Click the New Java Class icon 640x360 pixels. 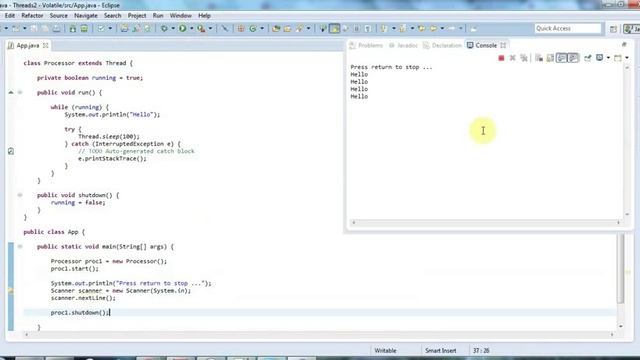(x=253, y=28)
